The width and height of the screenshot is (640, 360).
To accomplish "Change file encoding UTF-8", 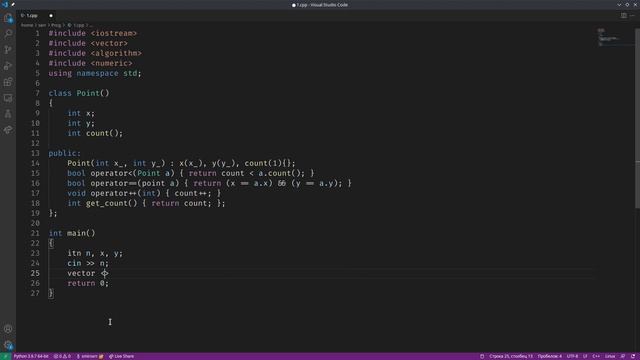I will point(572,356).
